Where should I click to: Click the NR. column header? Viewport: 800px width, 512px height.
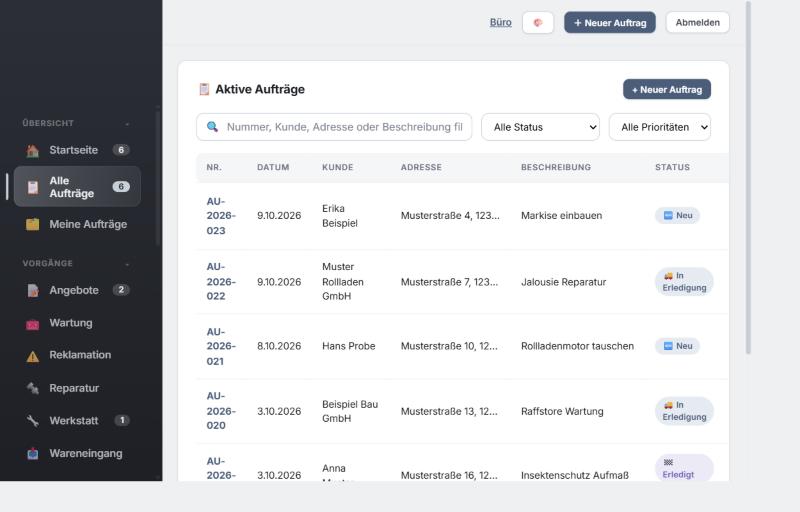[214, 167]
